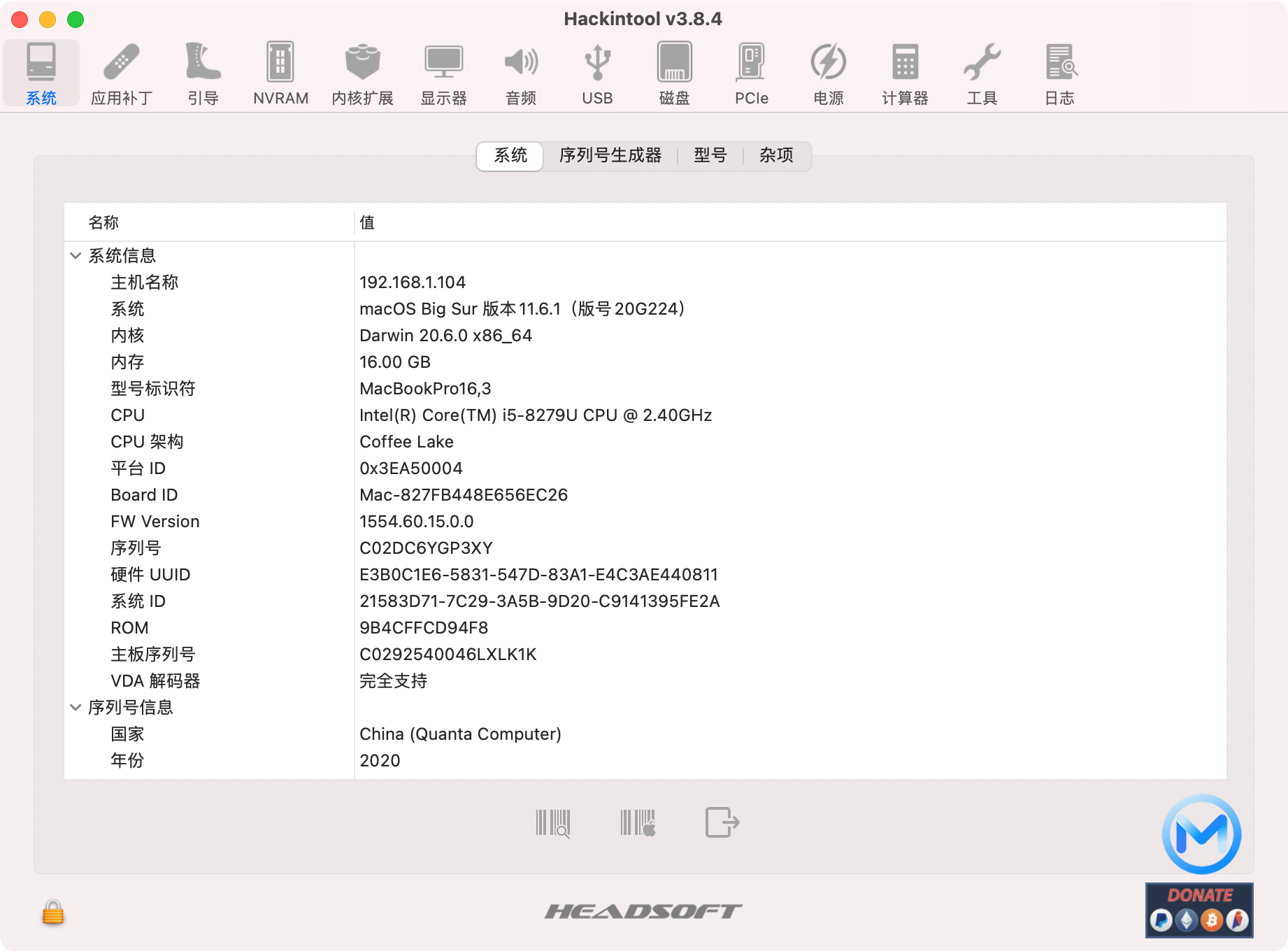
Task: Minimize the Hackintool window
Action: (x=48, y=20)
